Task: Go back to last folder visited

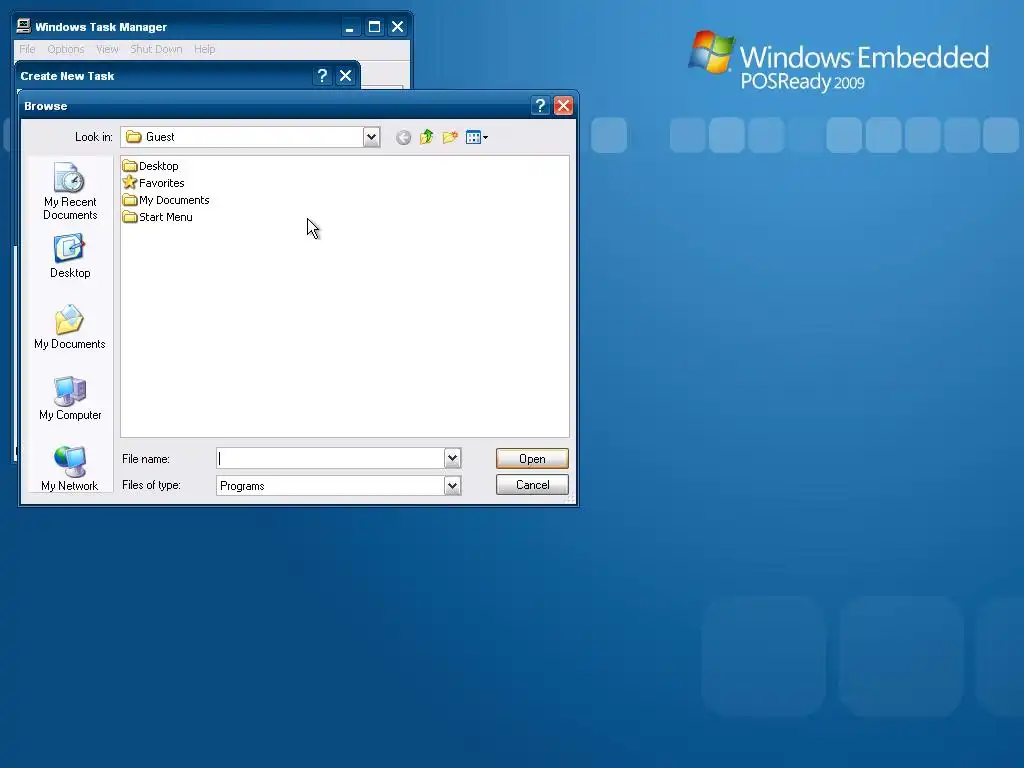Action: (404, 137)
